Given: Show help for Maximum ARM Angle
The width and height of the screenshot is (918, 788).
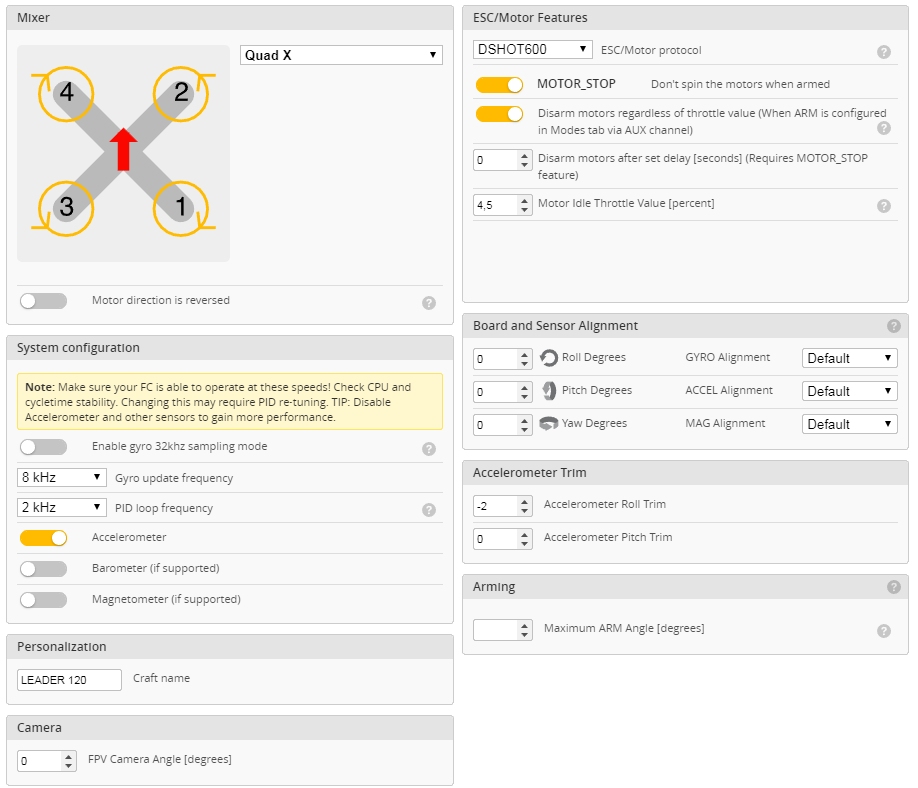Looking at the screenshot, I should click(883, 631).
